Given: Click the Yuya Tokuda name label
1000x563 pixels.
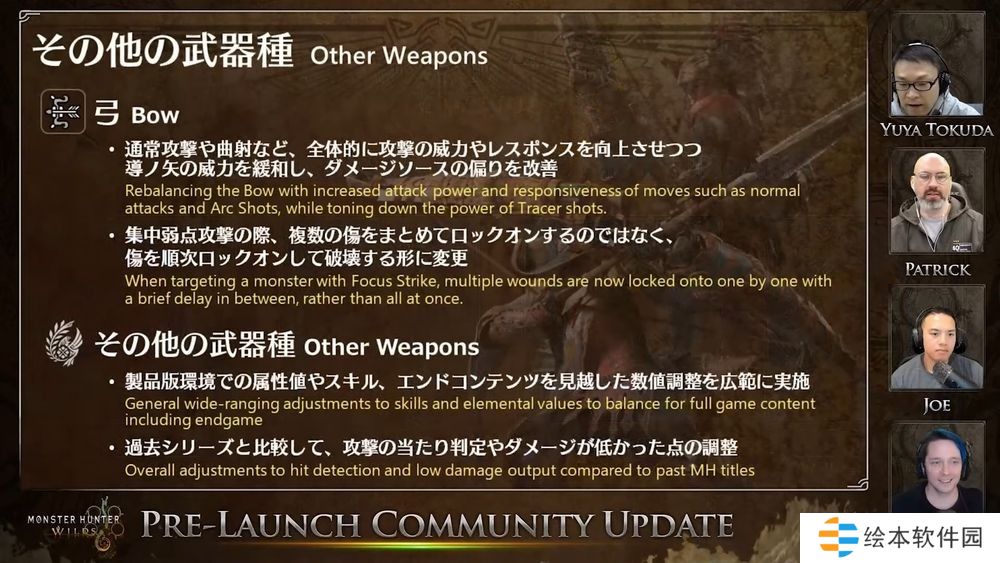Looking at the screenshot, I should pyautogui.click(x=937, y=130).
